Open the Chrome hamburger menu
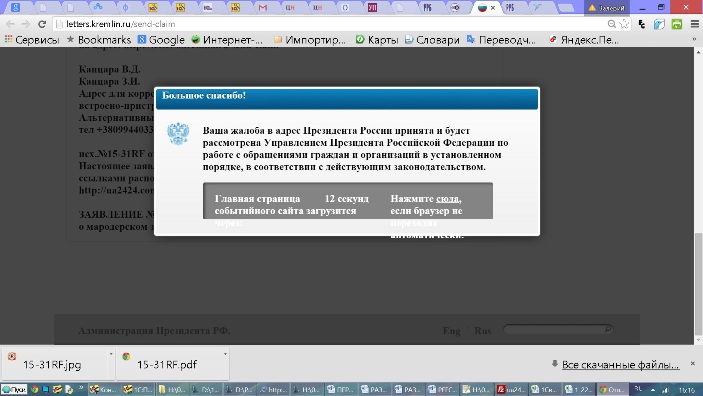This screenshot has width=703, height=396. point(694,24)
